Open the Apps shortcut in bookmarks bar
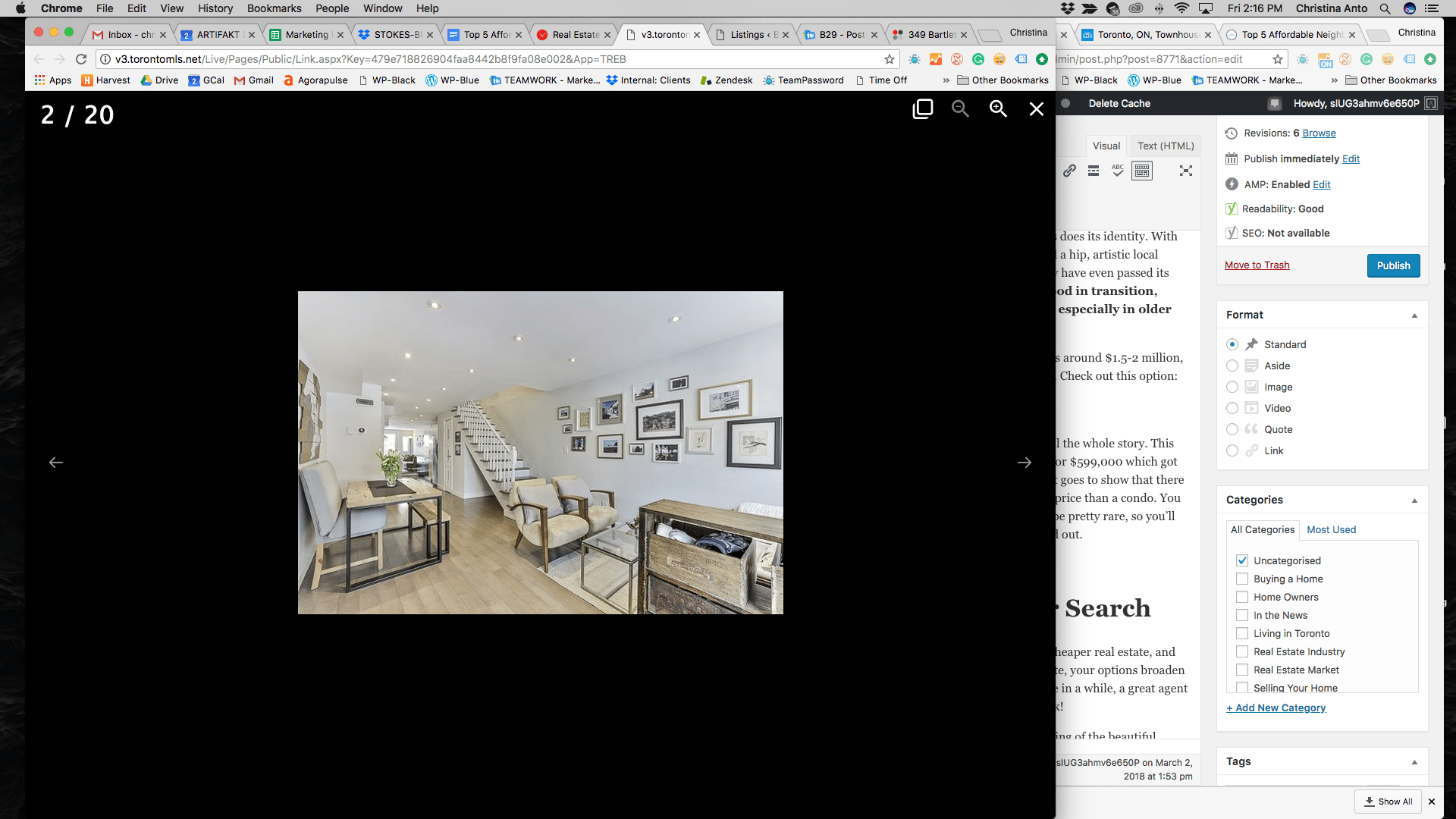The height and width of the screenshot is (819, 1456). [x=52, y=80]
